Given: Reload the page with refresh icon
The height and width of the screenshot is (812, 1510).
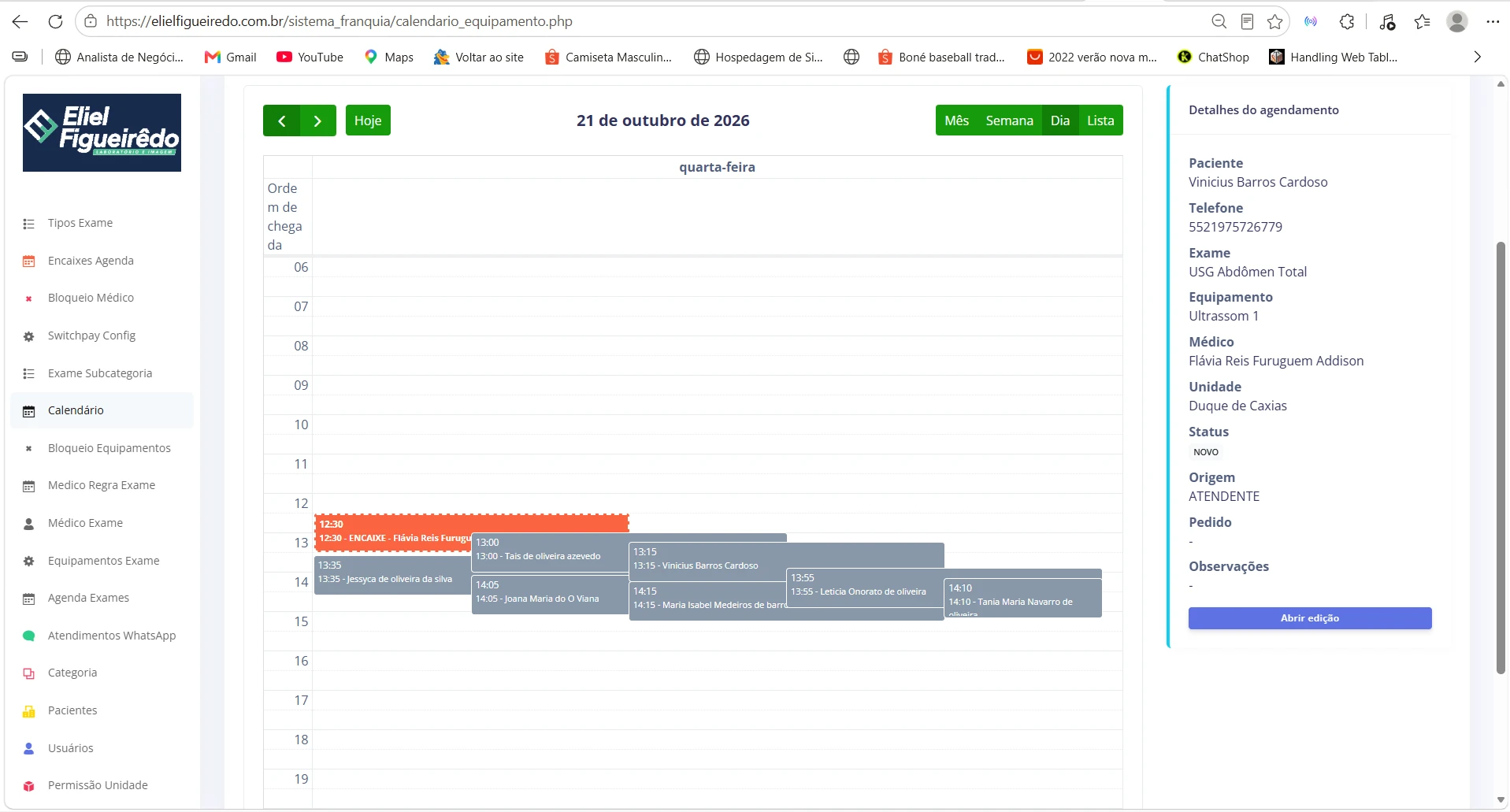Looking at the screenshot, I should click(55, 21).
